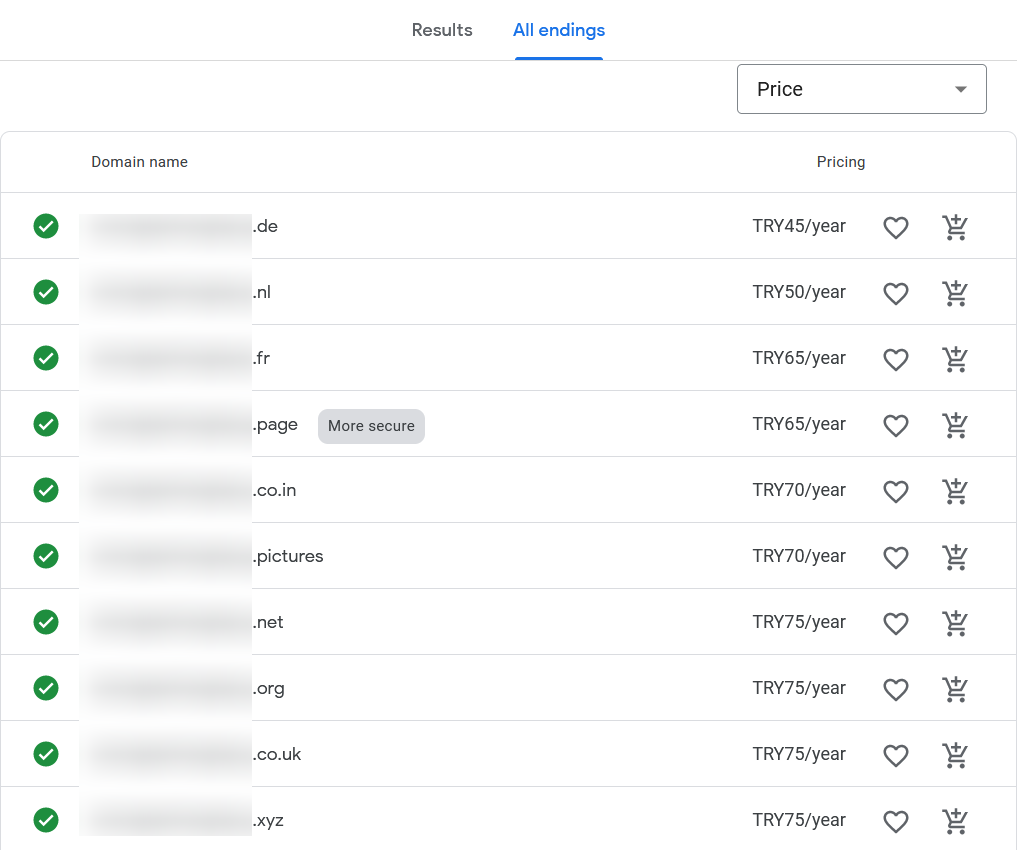The image size is (1017, 850).
Task: Add the .de domain to the cart
Action: pos(955,227)
